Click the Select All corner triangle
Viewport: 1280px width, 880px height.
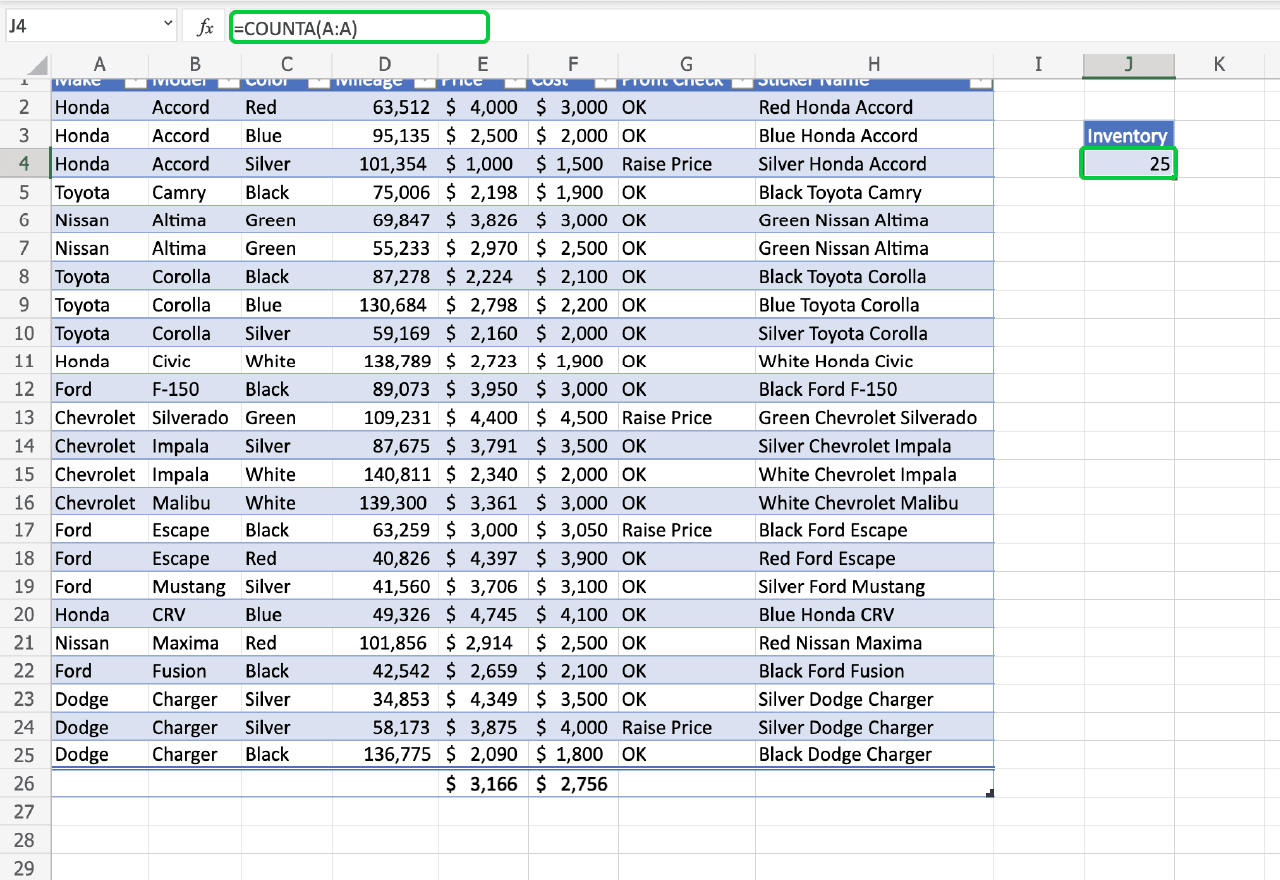[x=37, y=66]
